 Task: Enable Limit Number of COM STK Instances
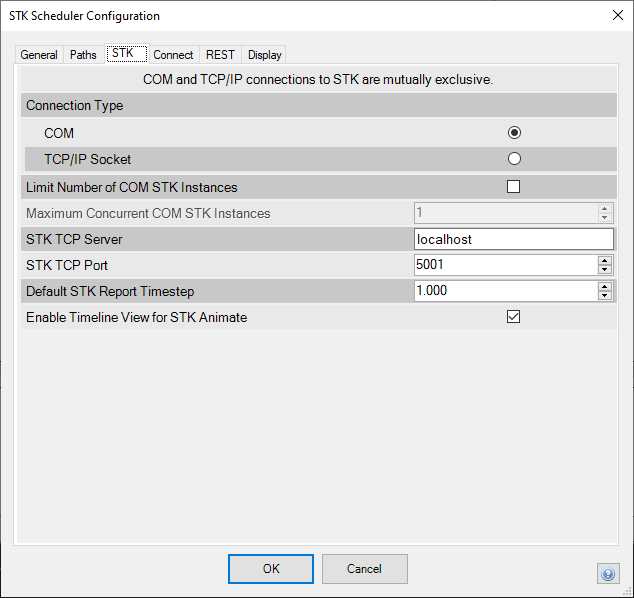coord(514,186)
